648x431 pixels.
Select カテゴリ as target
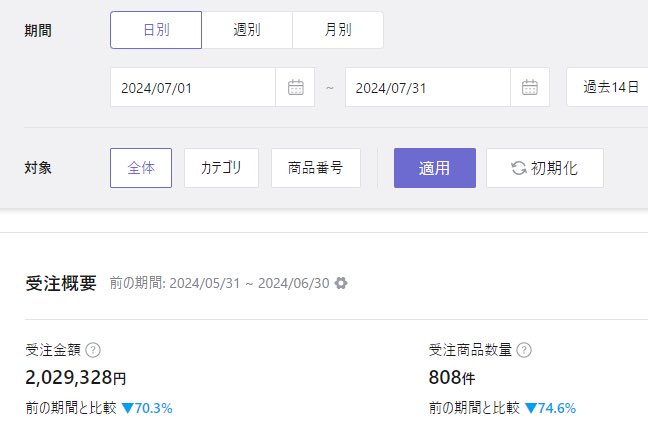tap(222, 168)
